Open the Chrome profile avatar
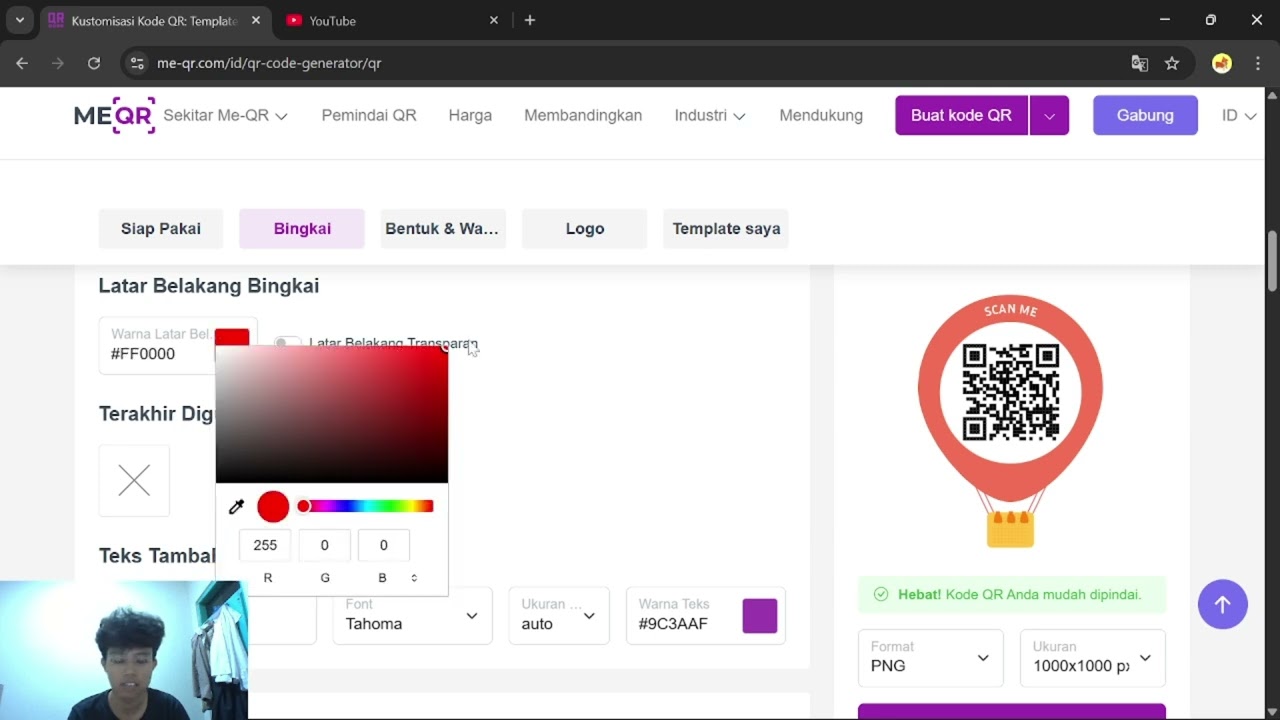This screenshot has height=720, width=1280. click(1222, 63)
